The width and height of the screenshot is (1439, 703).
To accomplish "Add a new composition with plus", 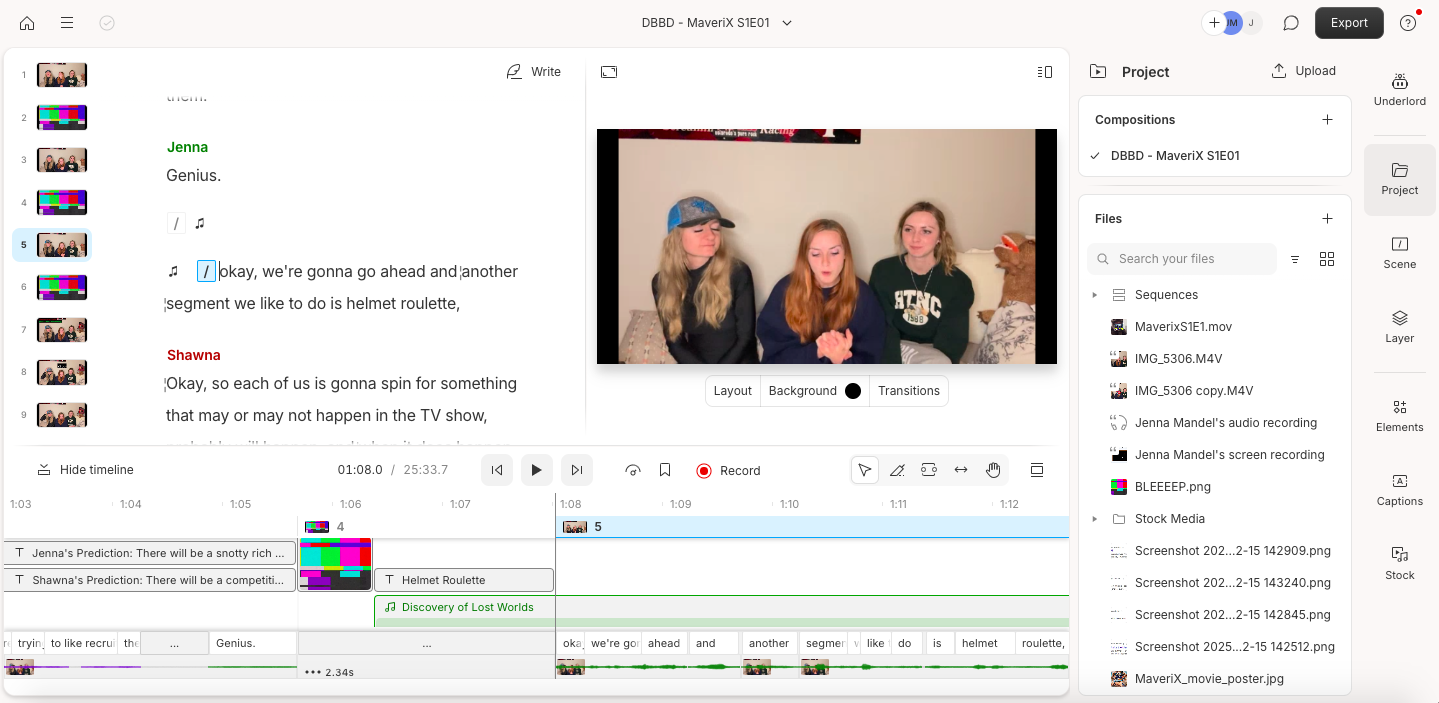I will coord(1327,120).
